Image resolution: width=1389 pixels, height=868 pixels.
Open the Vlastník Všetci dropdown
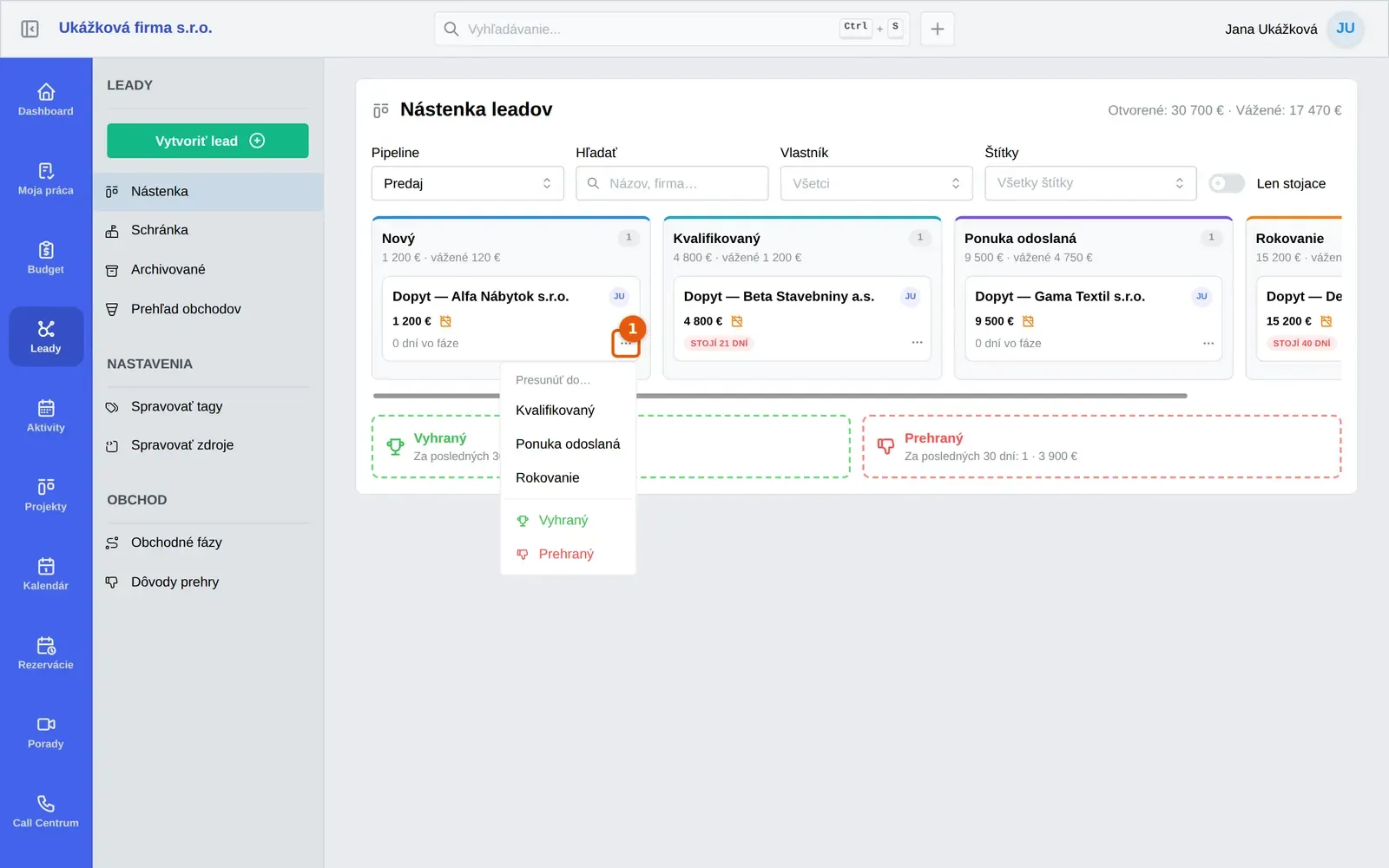tap(877, 183)
